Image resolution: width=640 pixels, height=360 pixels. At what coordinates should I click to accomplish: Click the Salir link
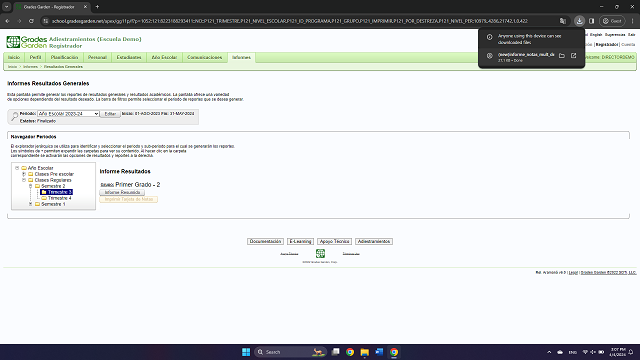[x=631, y=35]
